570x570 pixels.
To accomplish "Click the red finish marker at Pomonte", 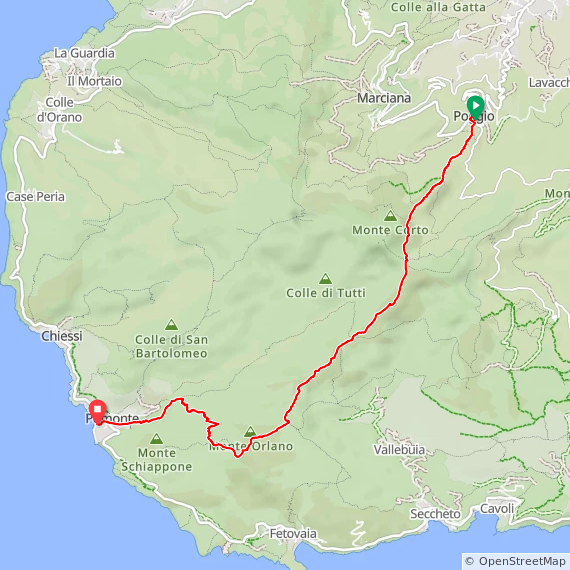I will (97, 411).
